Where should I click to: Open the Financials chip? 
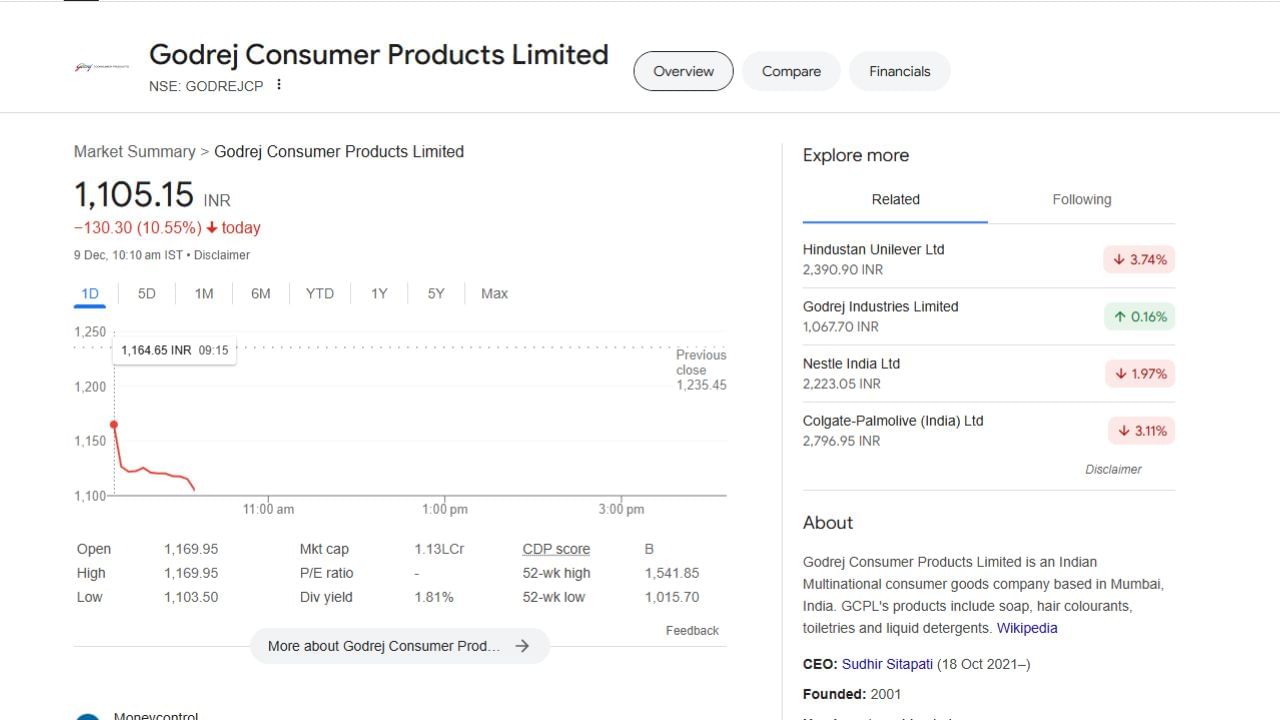[x=899, y=71]
